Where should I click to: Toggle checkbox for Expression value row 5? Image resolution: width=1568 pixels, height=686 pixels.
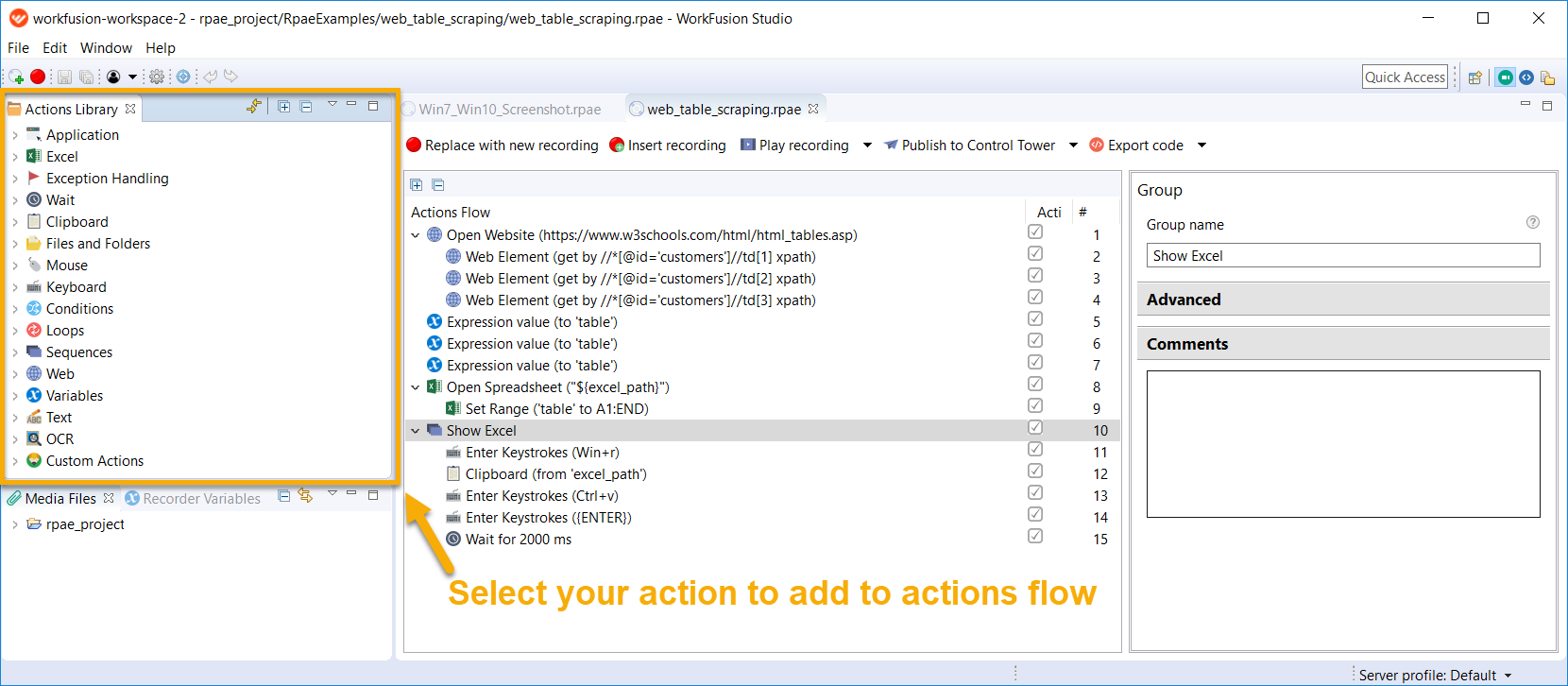(x=1035, y=319)
